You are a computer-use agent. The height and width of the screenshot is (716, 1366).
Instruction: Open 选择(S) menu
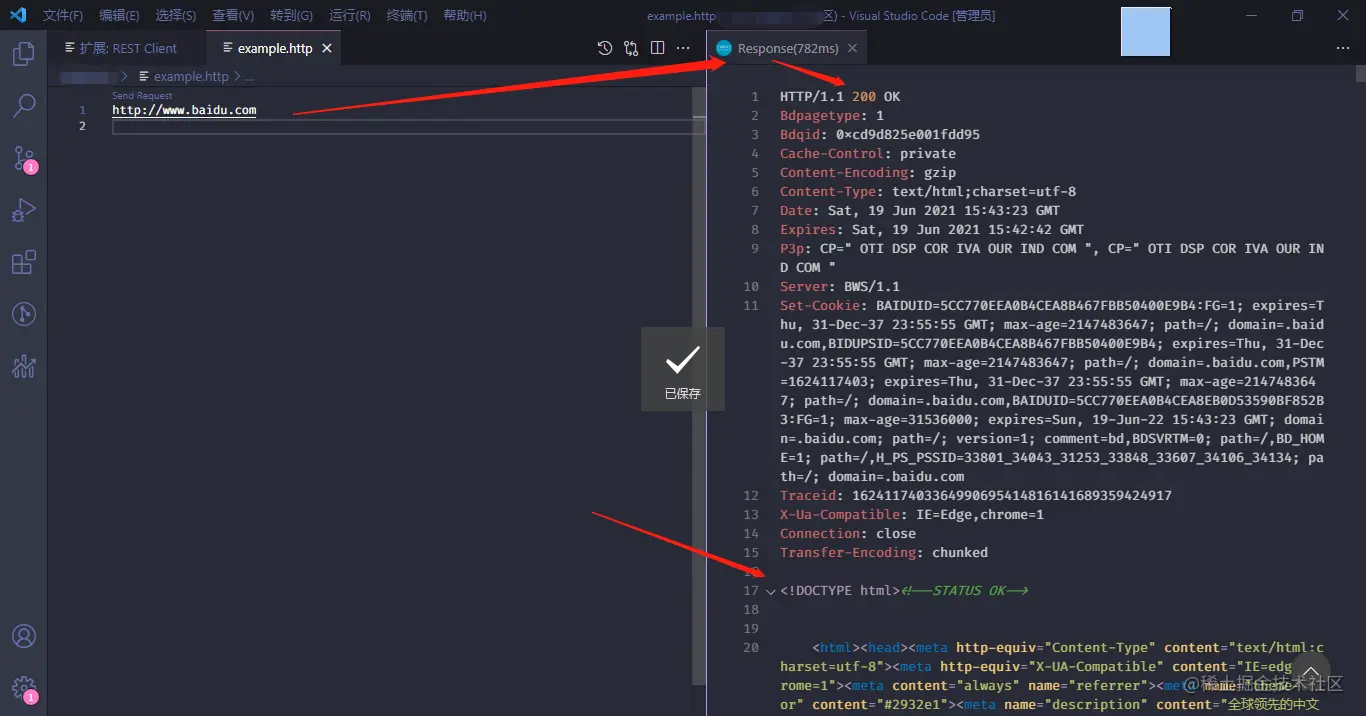176,16
